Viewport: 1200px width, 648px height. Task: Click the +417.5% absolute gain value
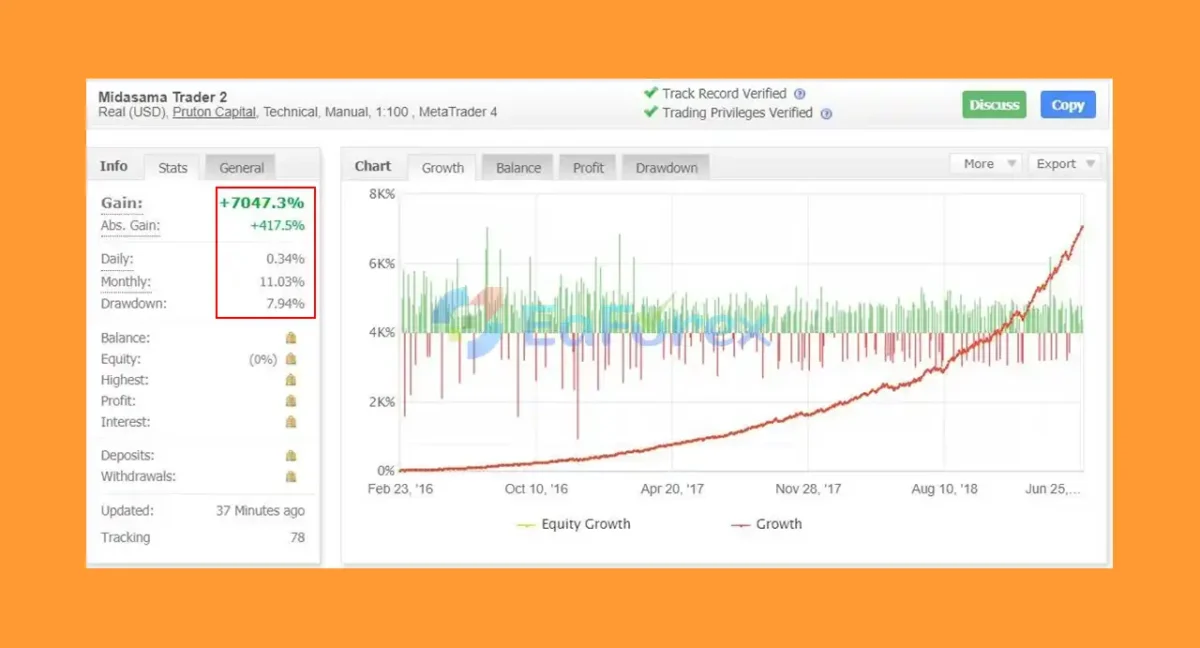coord(277,226)
